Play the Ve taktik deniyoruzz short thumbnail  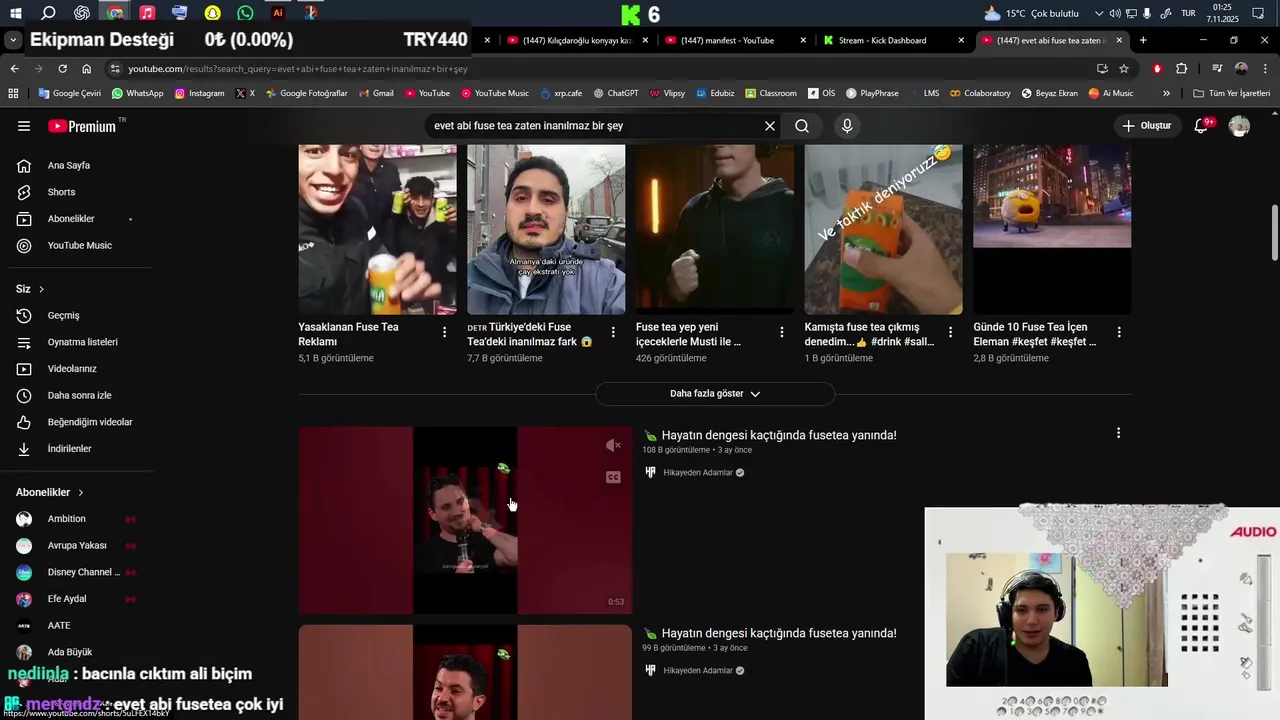(x=883, y=229)
